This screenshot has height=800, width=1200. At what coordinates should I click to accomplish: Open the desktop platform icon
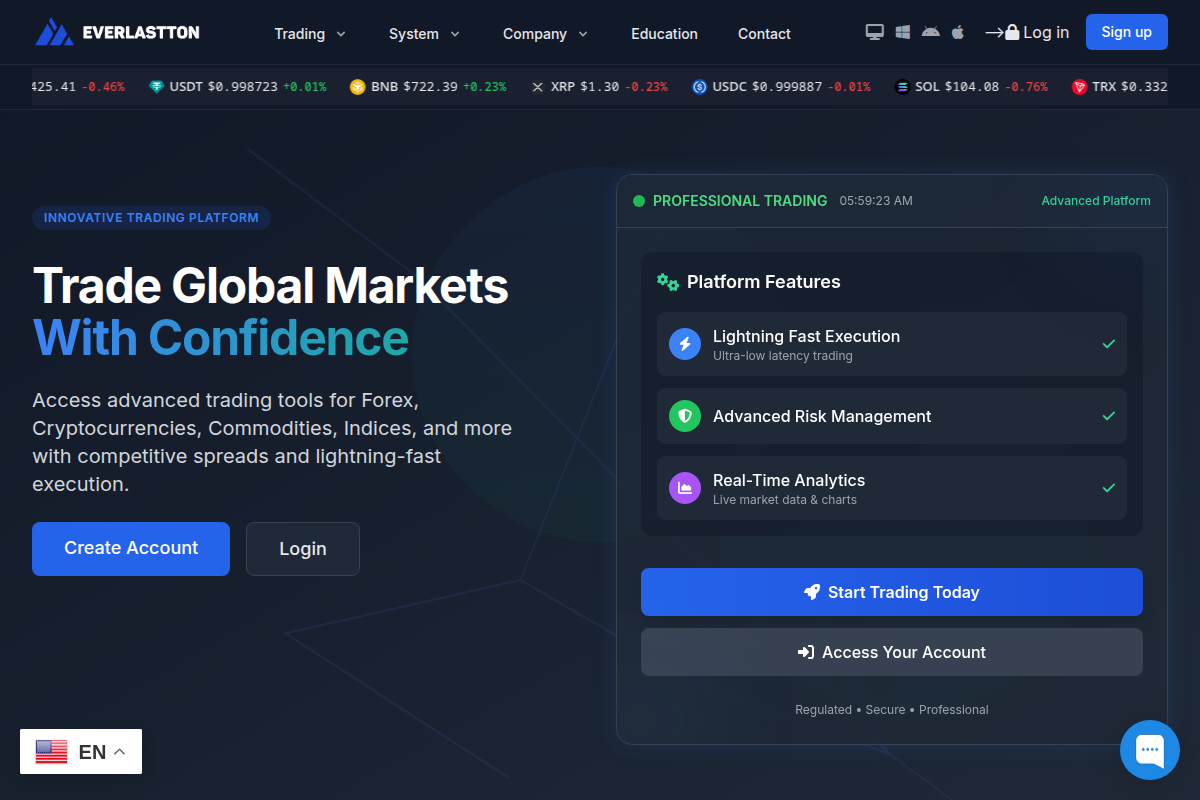875,32
